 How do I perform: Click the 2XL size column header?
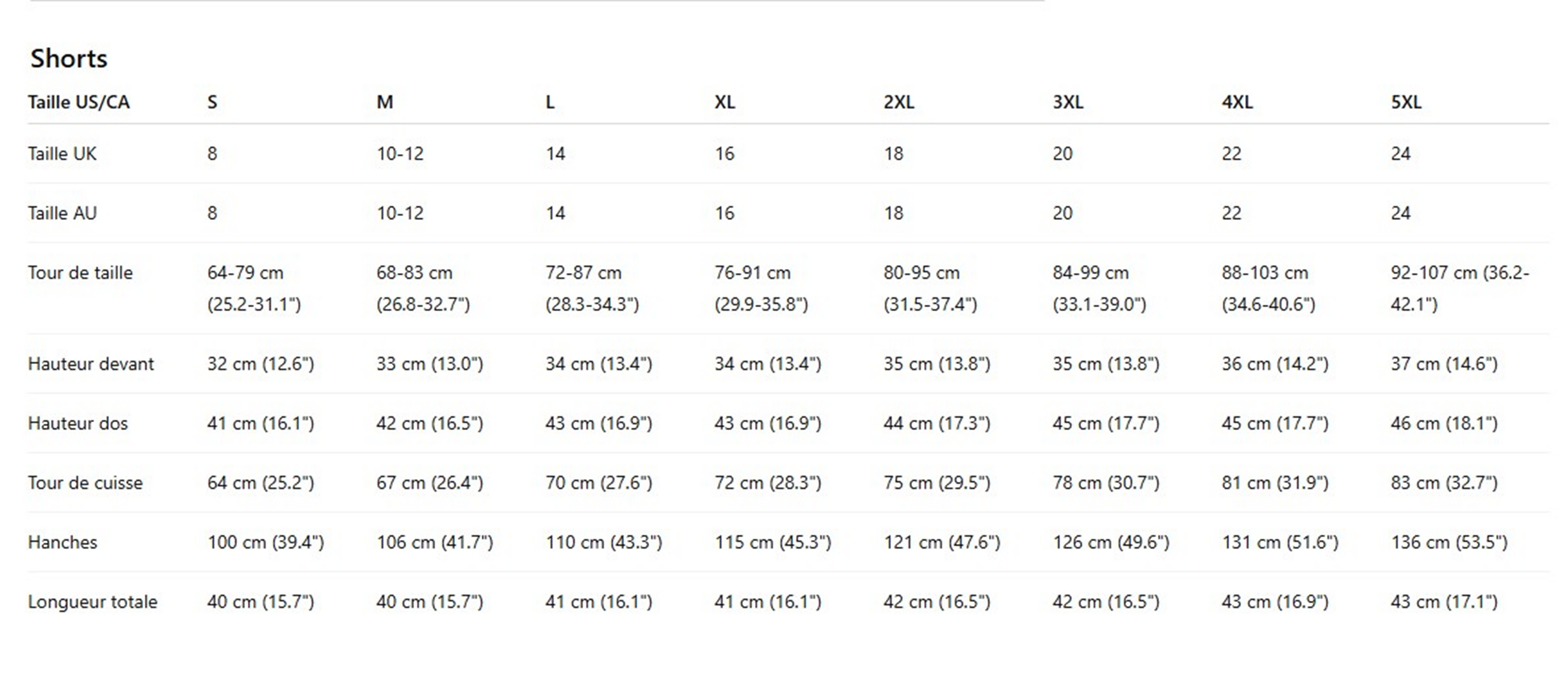899,102
